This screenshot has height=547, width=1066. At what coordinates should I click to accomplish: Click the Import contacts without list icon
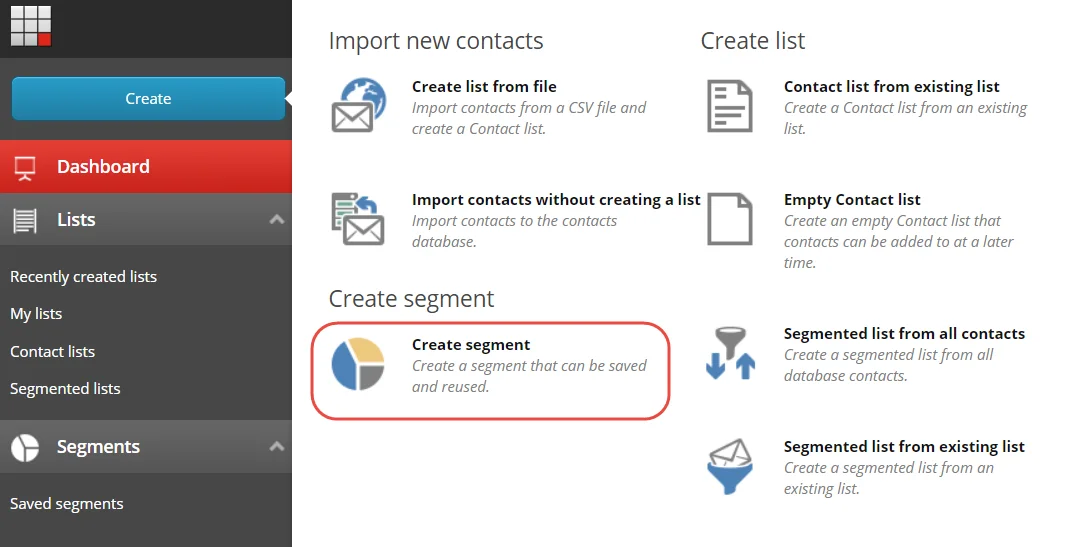[358, 219]
